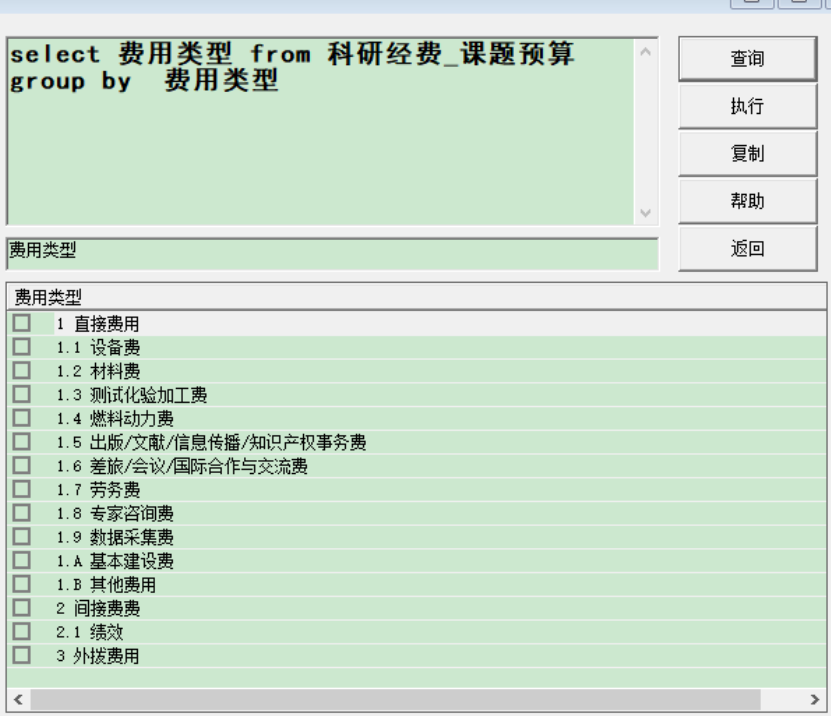Select row text 1.4 燃料动力费
Screen dimensions: 831x716
114,419
